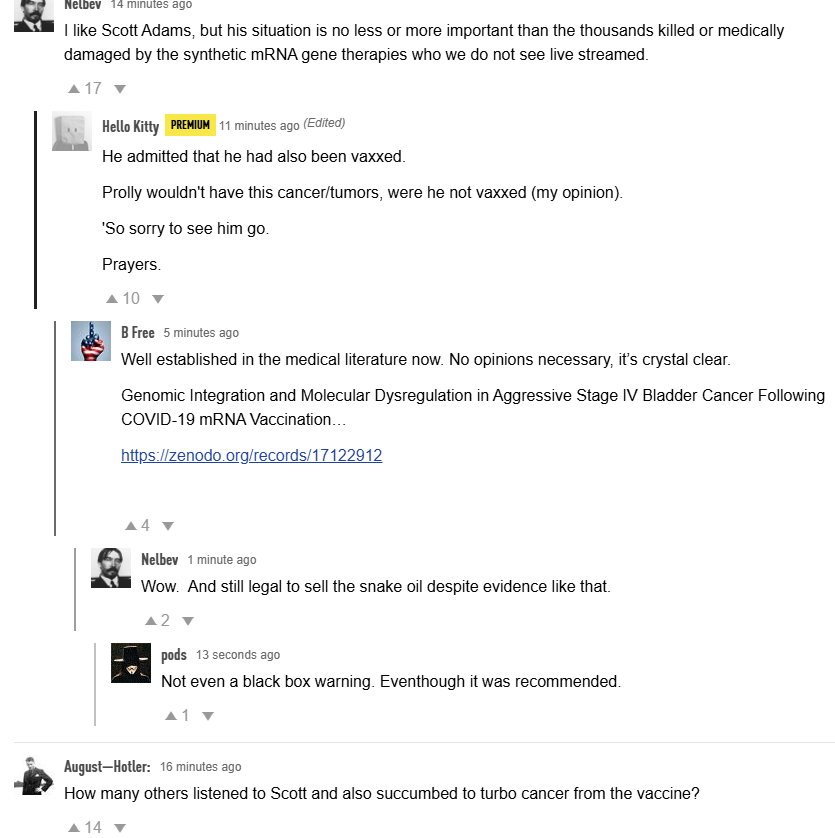Upvote August—Hotler's comment
835x838 pixels.
click(x=74, y=827)
